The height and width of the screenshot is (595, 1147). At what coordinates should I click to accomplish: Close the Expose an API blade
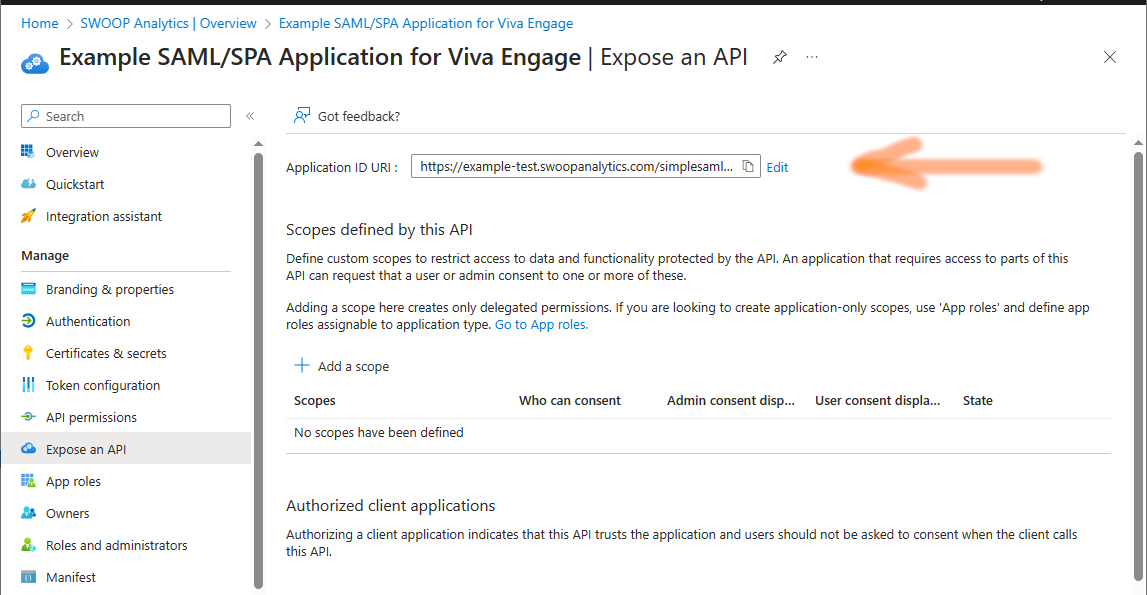click(1110, 57)
